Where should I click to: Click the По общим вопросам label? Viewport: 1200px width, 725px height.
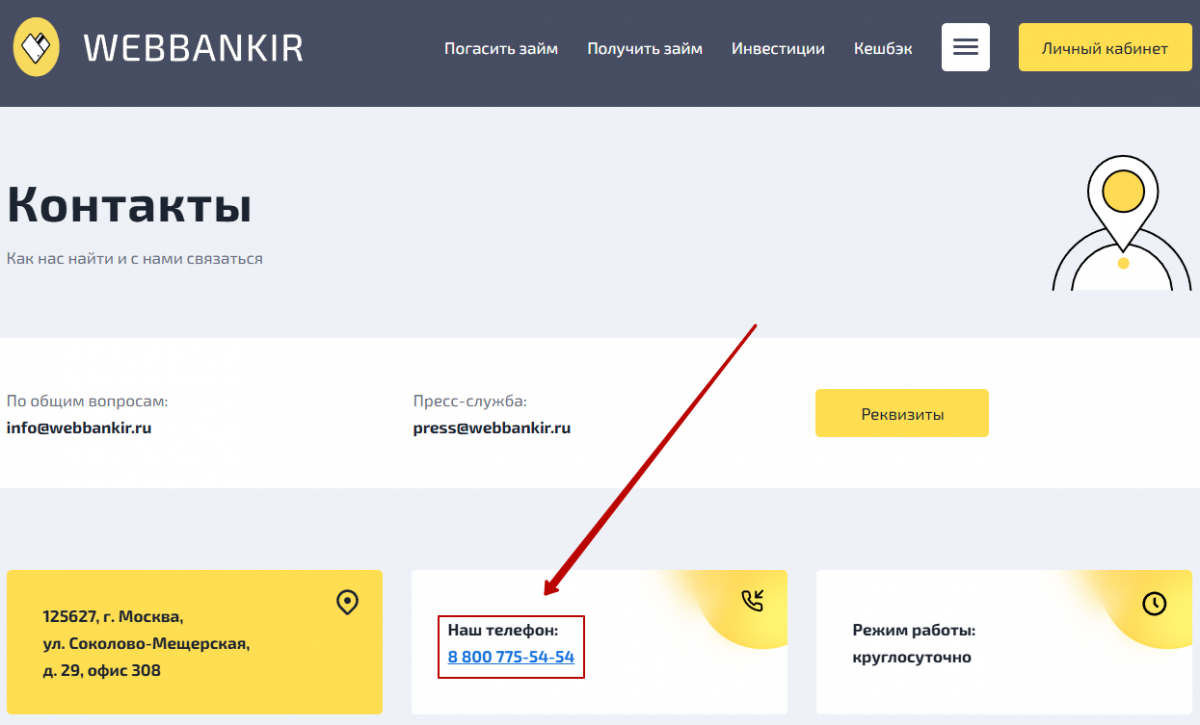87,401
